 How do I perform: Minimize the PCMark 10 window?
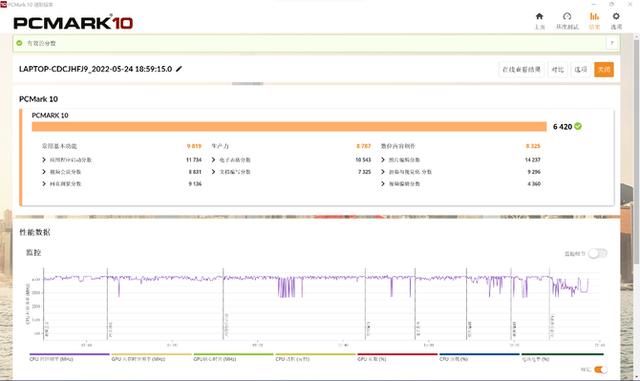(594, 4)
